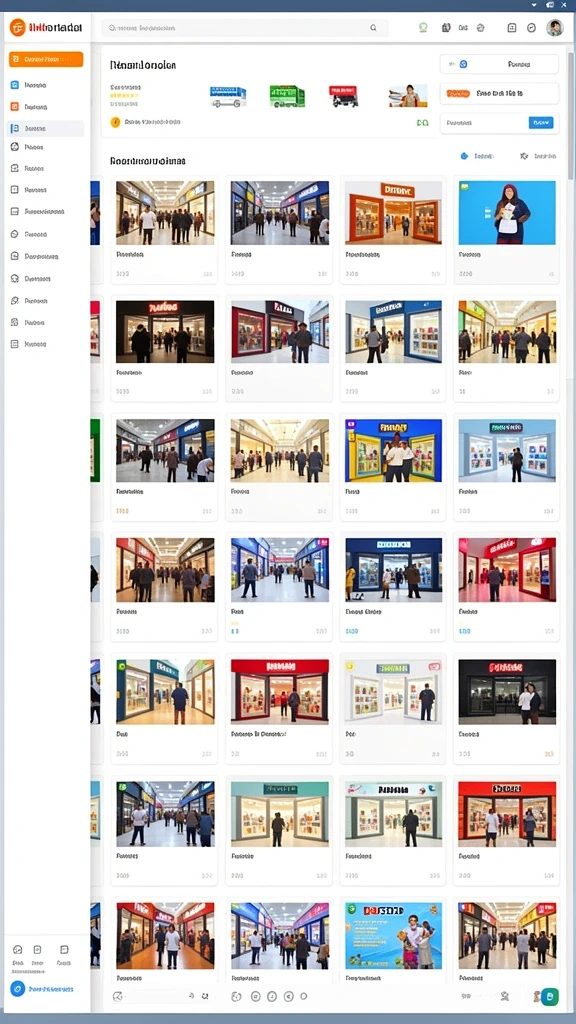Click the green truck icon
The width and height of the screenshot is (576, 1024).
pos(287,96)
